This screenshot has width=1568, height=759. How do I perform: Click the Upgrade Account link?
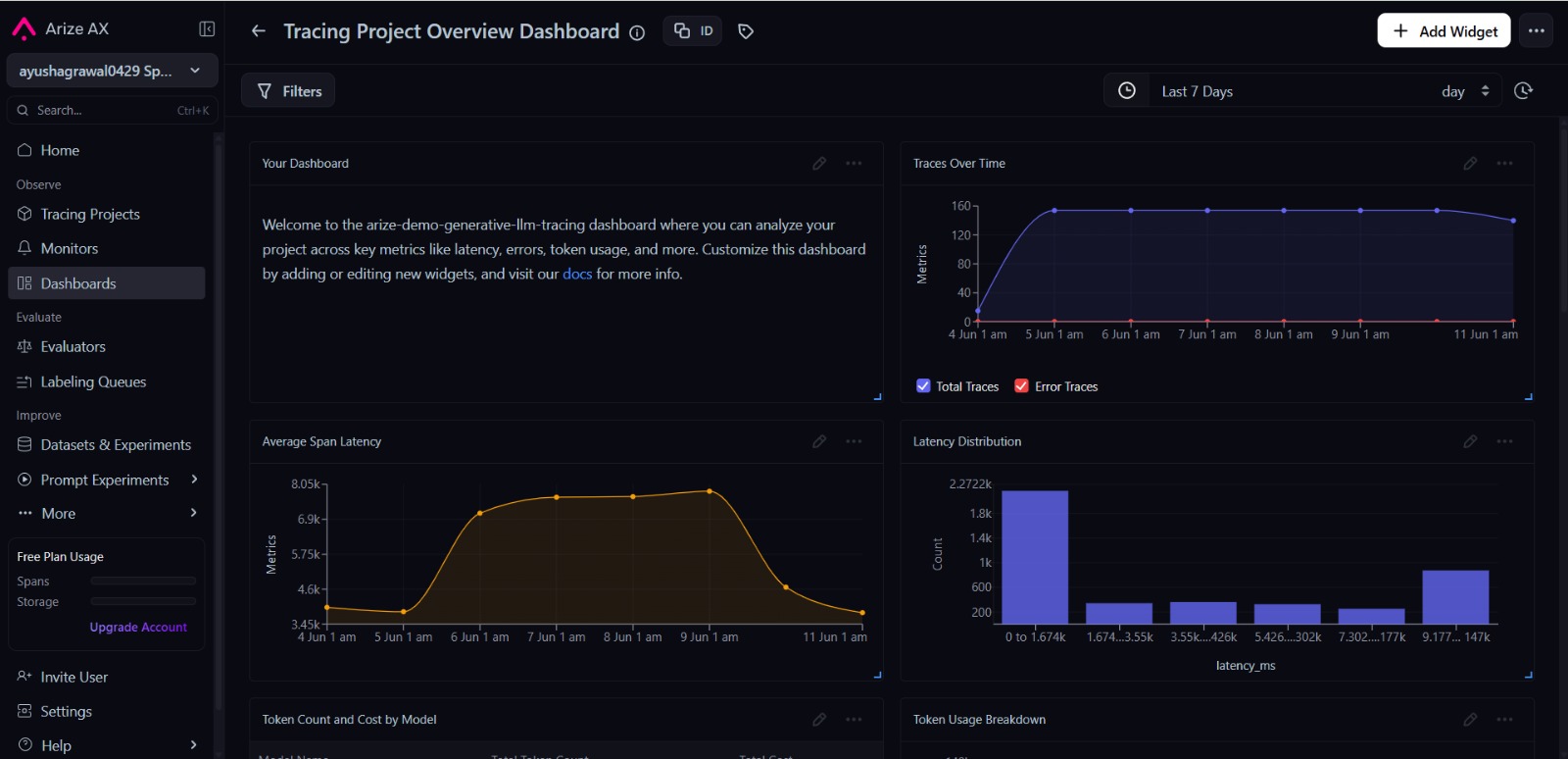[138, 628]
